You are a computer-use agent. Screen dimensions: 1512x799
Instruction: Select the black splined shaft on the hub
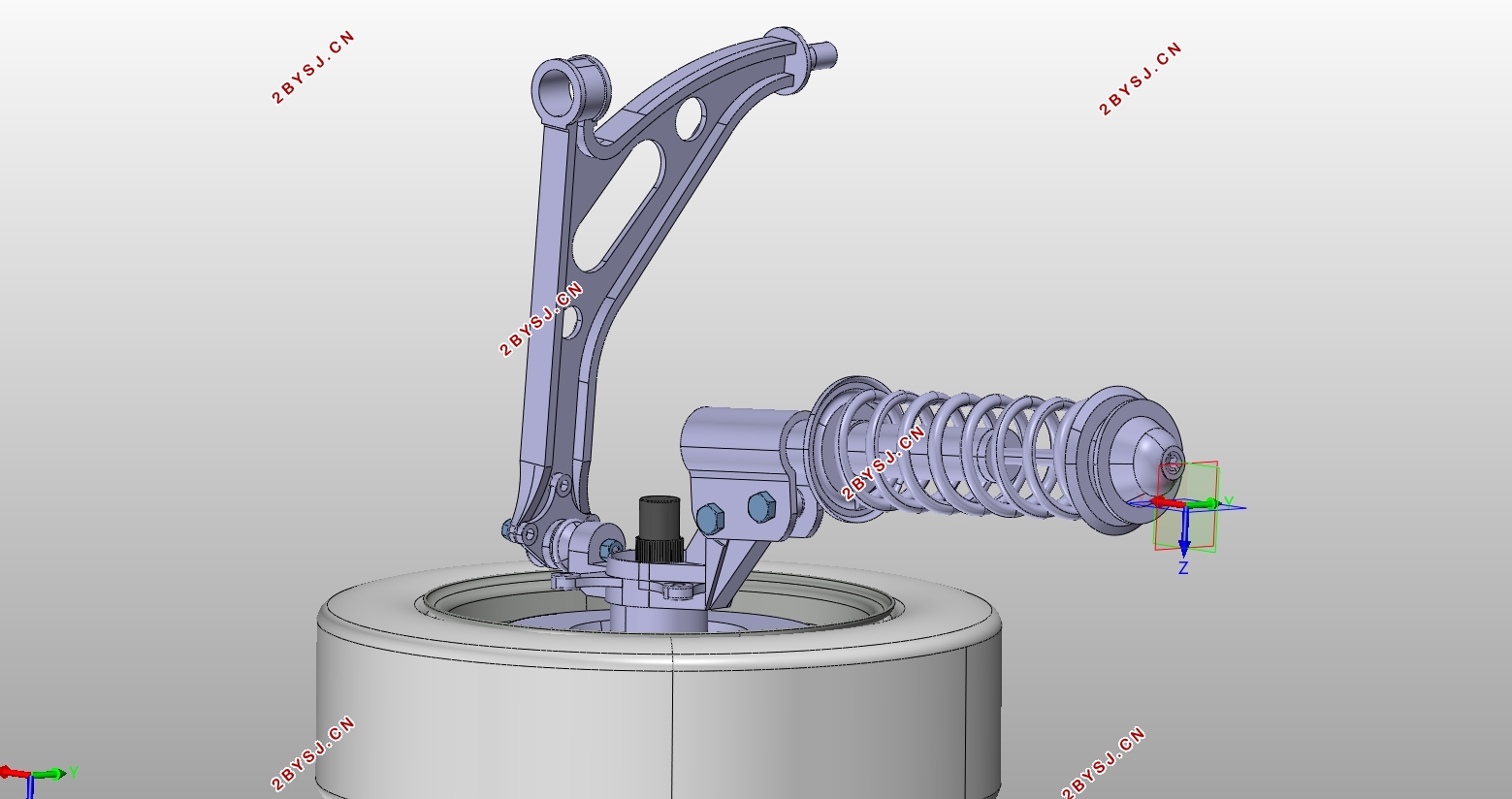pos(659,530)
